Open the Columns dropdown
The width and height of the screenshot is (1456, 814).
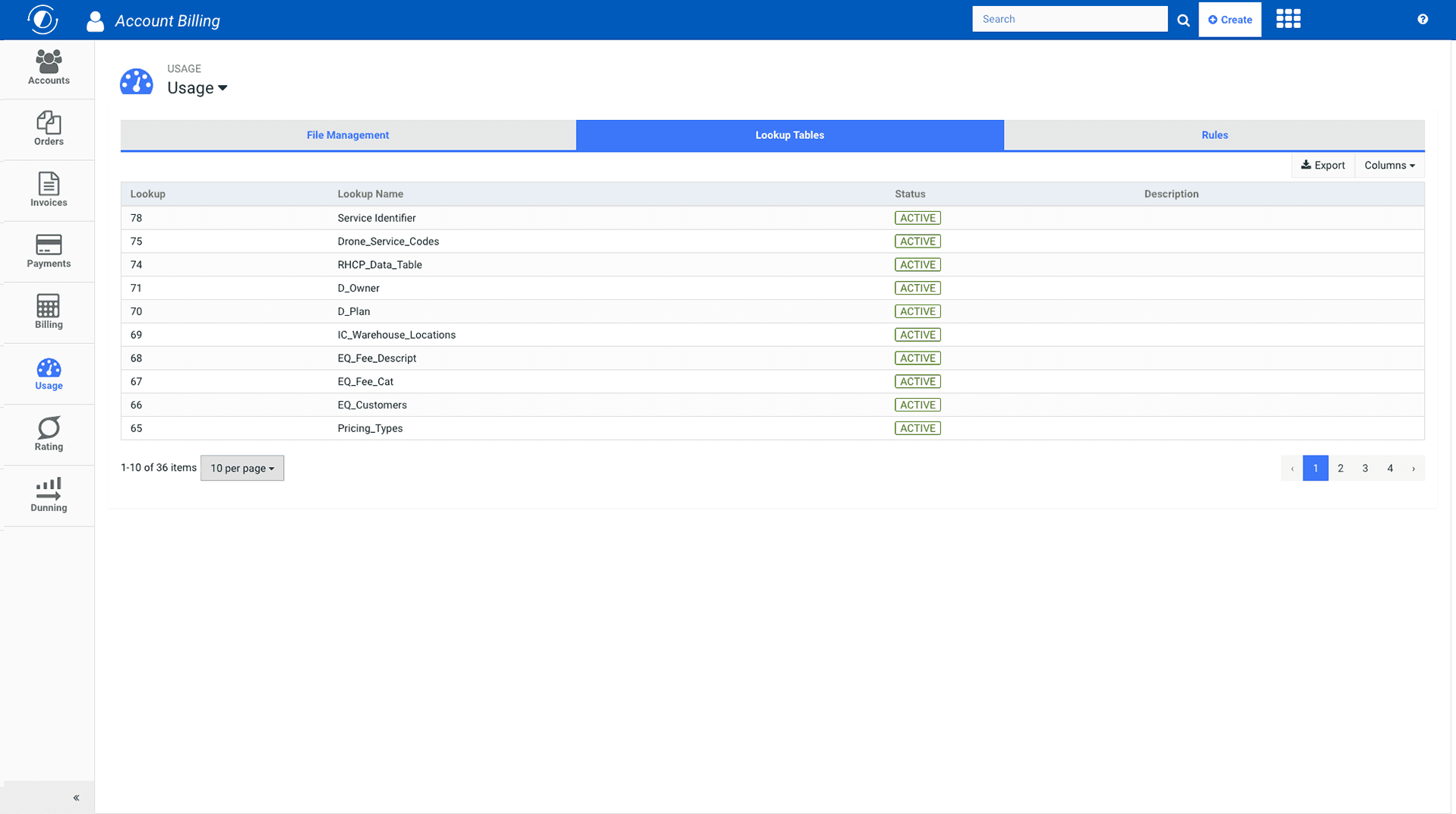(x=1389, y=166)
